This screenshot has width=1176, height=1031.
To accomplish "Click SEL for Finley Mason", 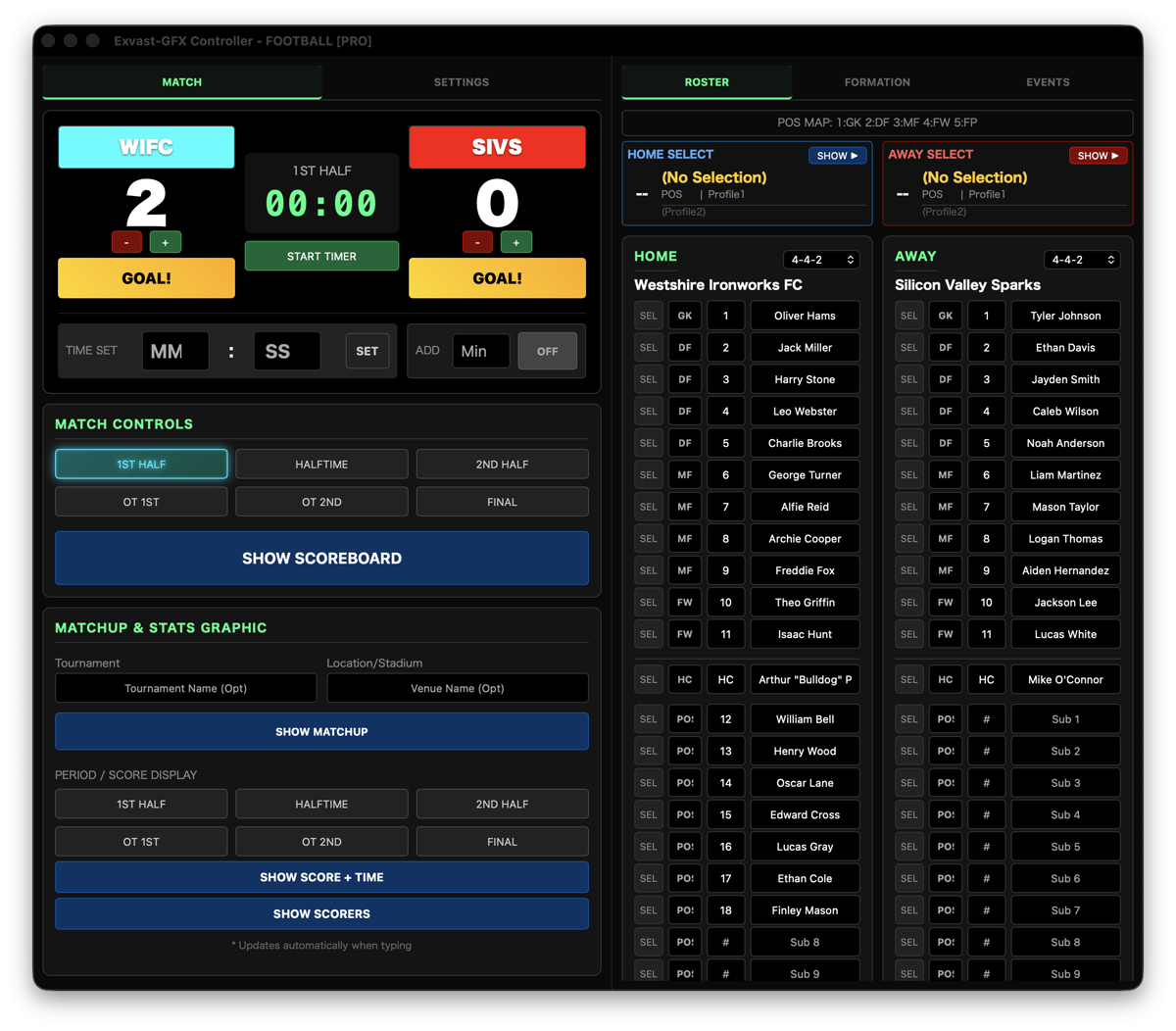I will [x=648, y=910].
